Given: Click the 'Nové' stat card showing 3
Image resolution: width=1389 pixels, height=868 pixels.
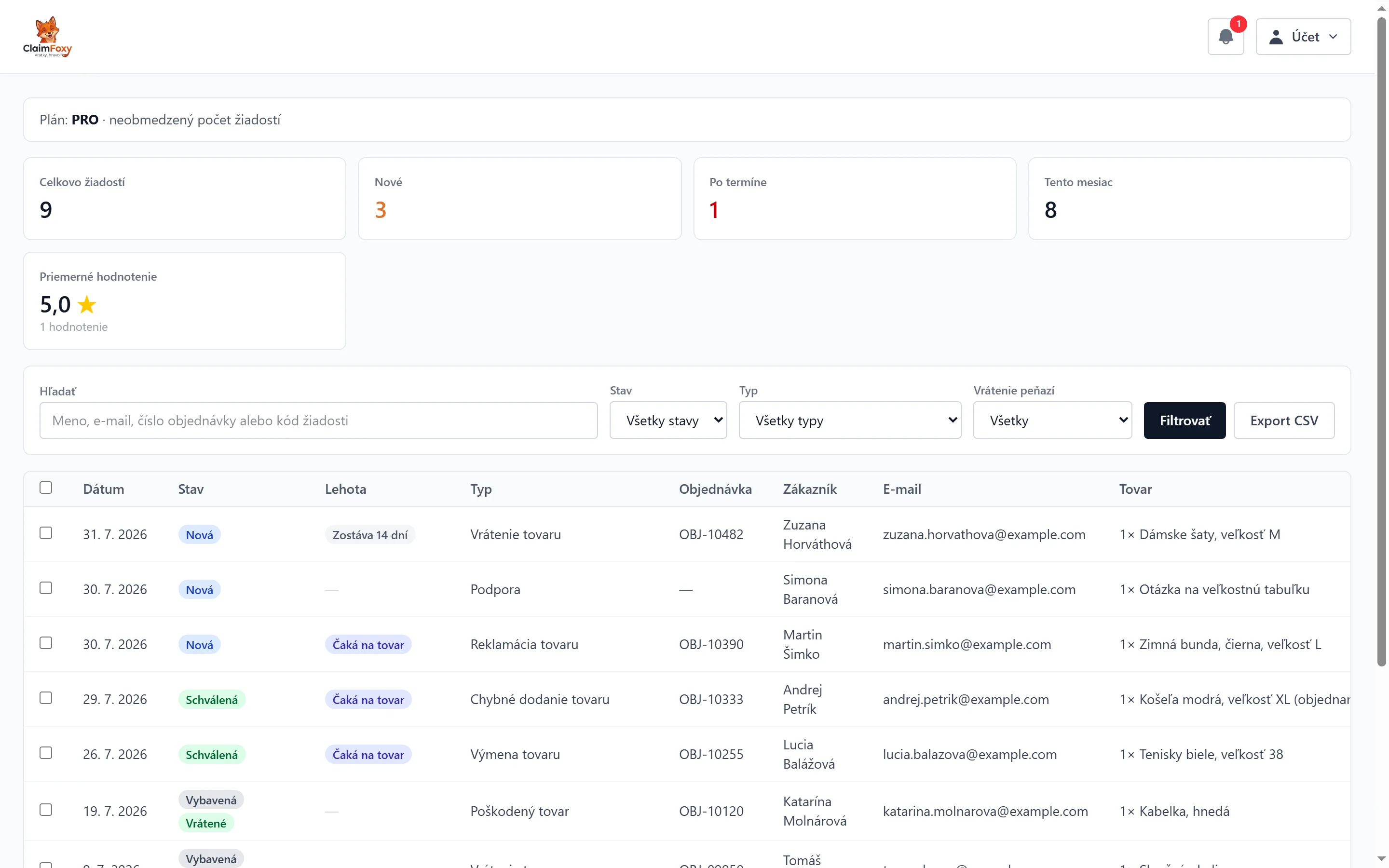Looking at the screenshot, I should coord(519,199).
